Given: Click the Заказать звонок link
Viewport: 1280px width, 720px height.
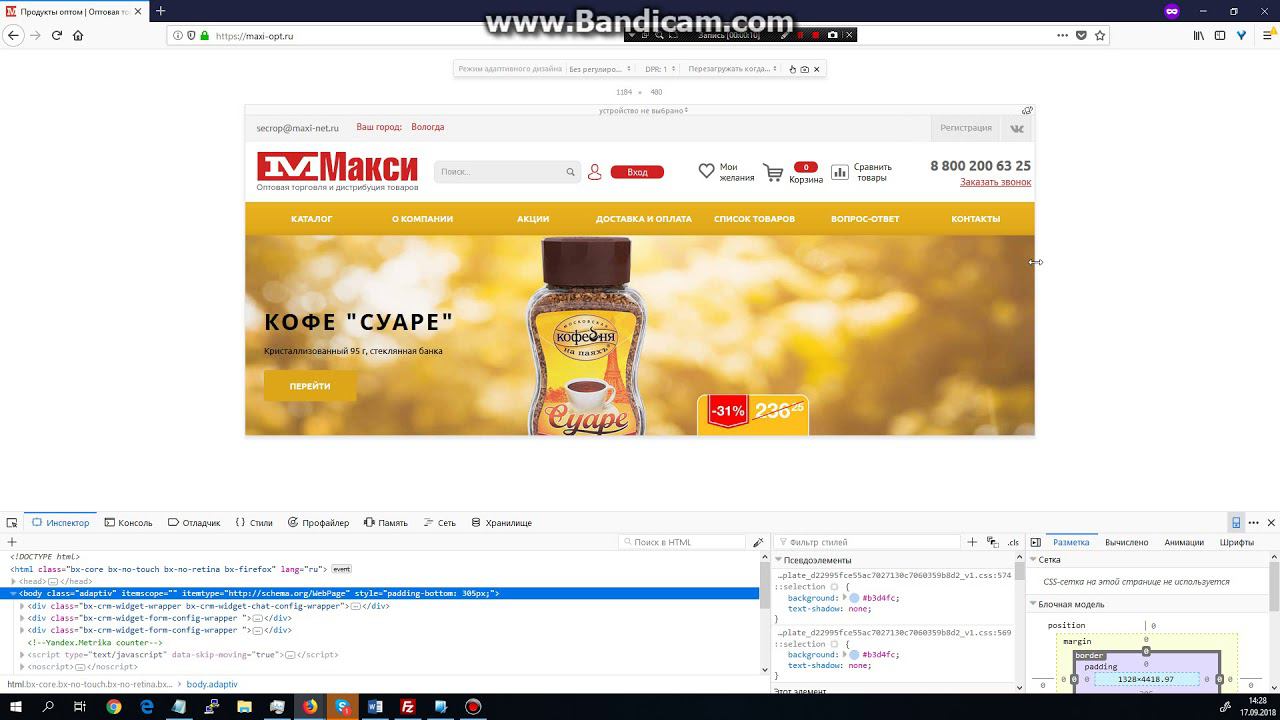Looking at the screenshot, I should 995,182.
